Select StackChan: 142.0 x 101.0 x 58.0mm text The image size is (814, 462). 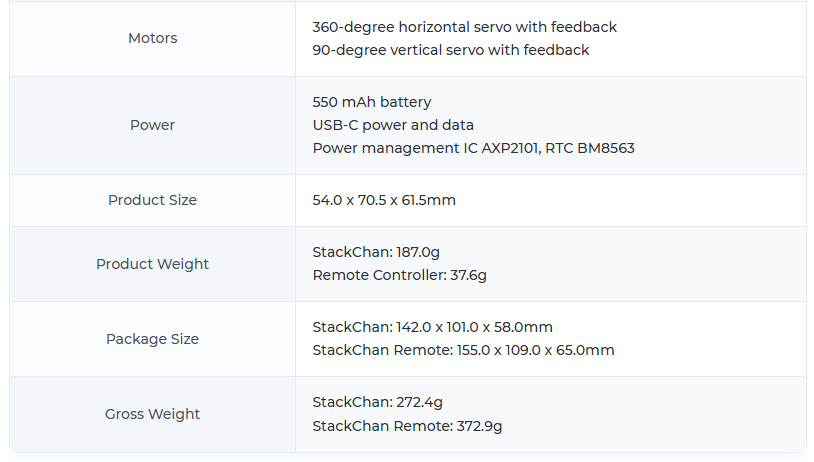[x=432, y=327]
